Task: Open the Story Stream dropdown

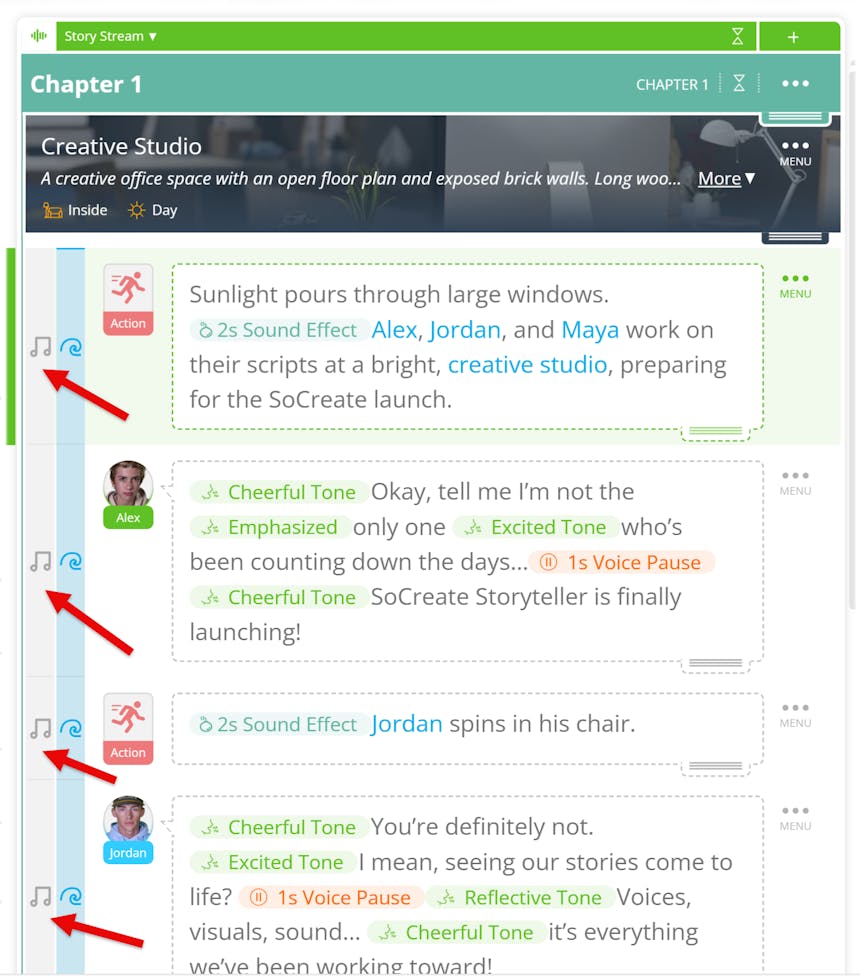Action: [110, 37]
